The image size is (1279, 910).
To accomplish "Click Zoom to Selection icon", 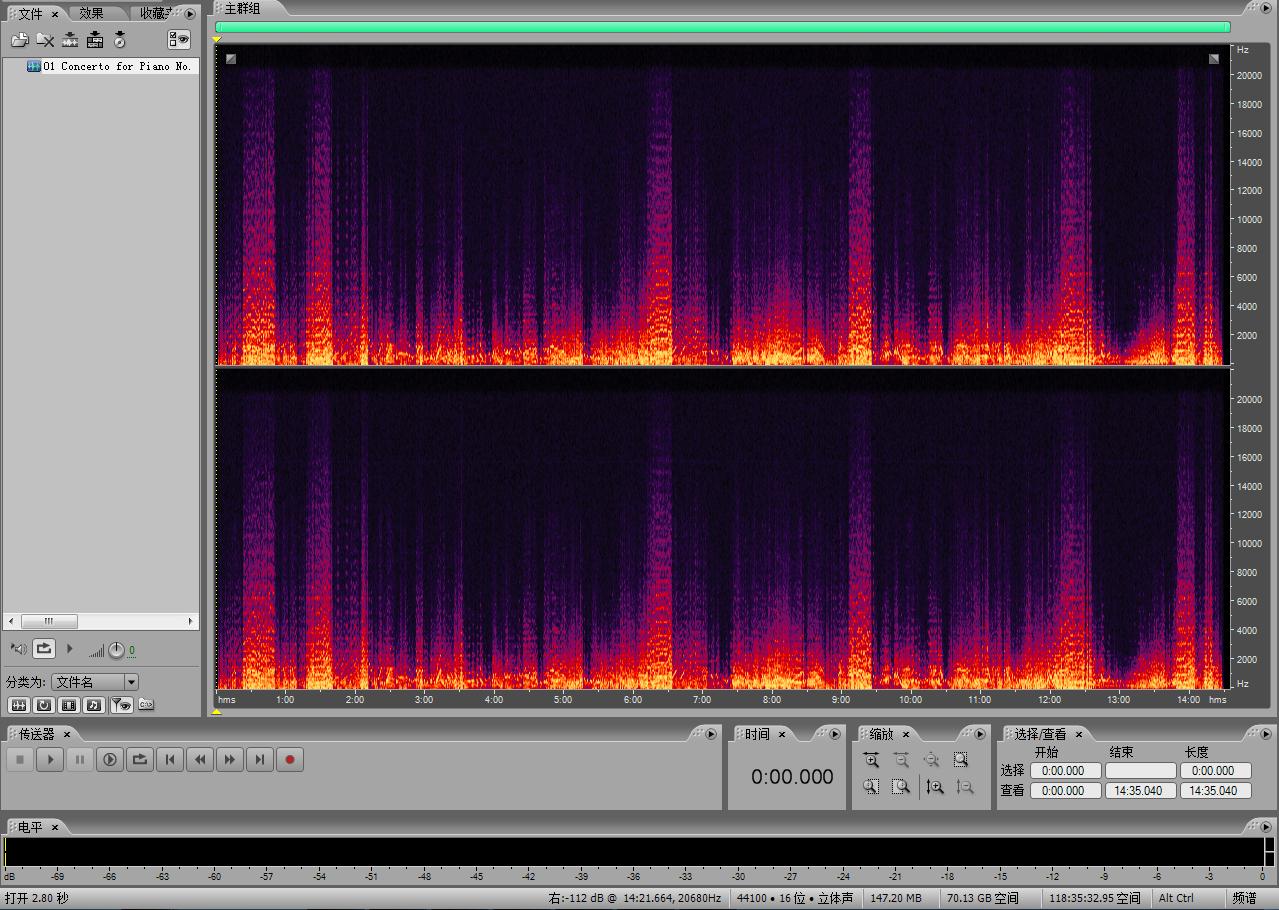I will coord(961,760).
